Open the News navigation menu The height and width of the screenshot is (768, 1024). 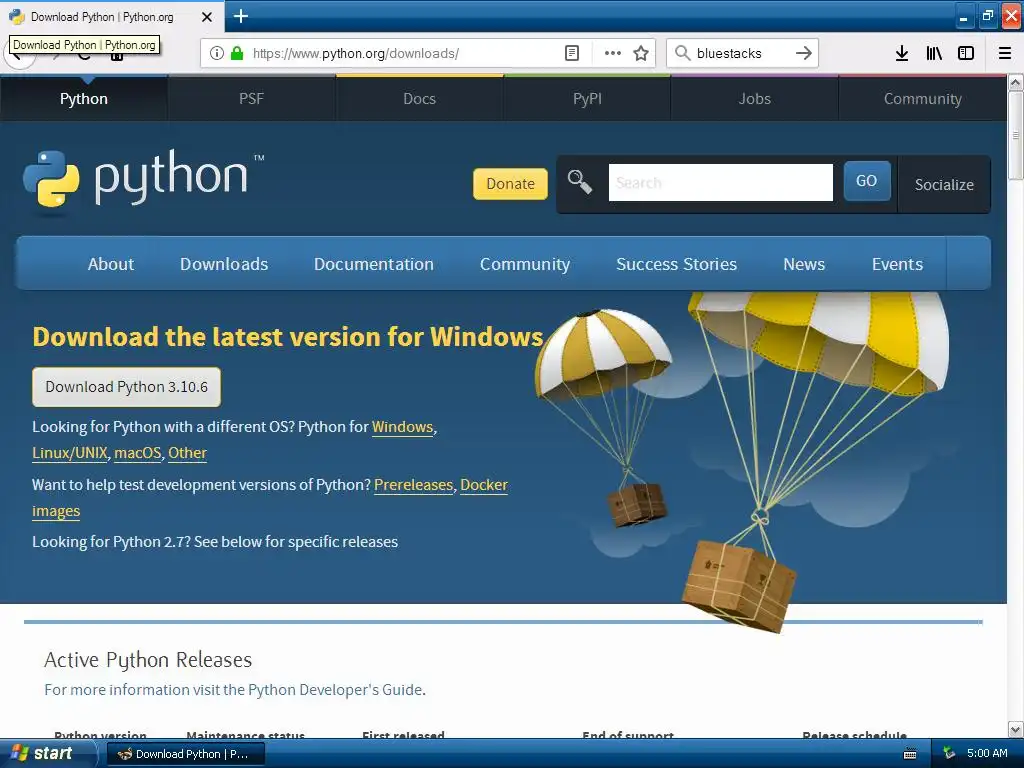click(x=804, y=264)
